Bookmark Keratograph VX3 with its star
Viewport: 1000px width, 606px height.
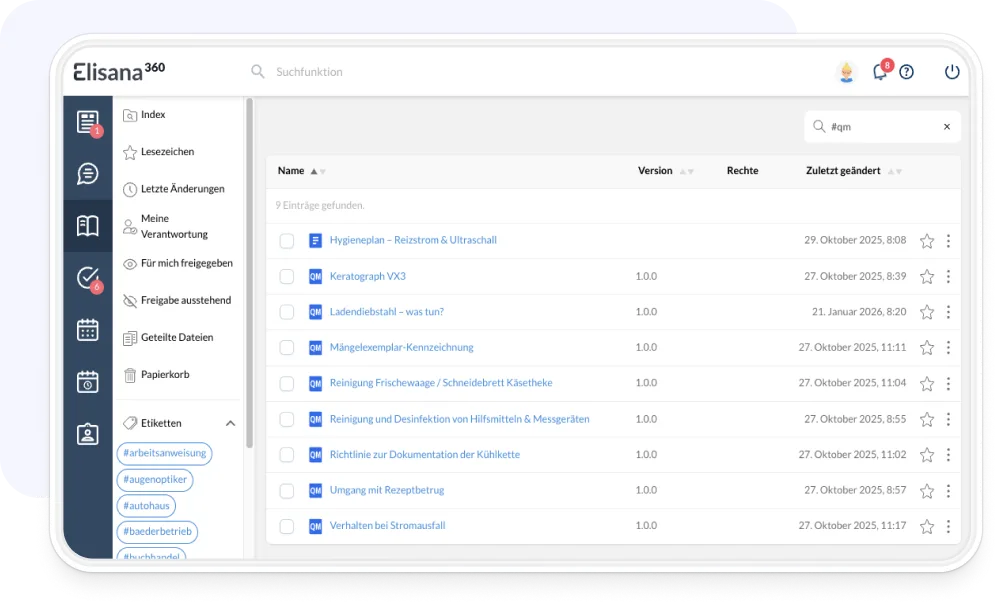pos(927,276)
